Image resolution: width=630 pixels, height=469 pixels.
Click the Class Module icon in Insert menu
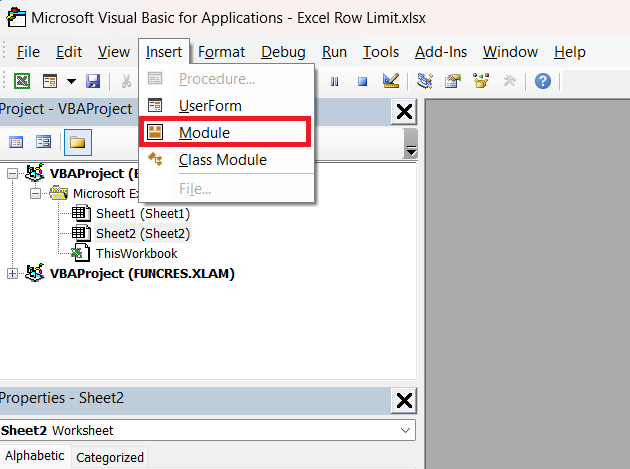(155, 160)
